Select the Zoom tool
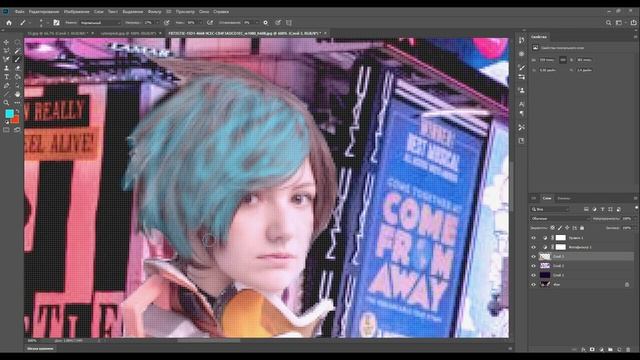Viewport: 640px width, 360px height. 6,103
